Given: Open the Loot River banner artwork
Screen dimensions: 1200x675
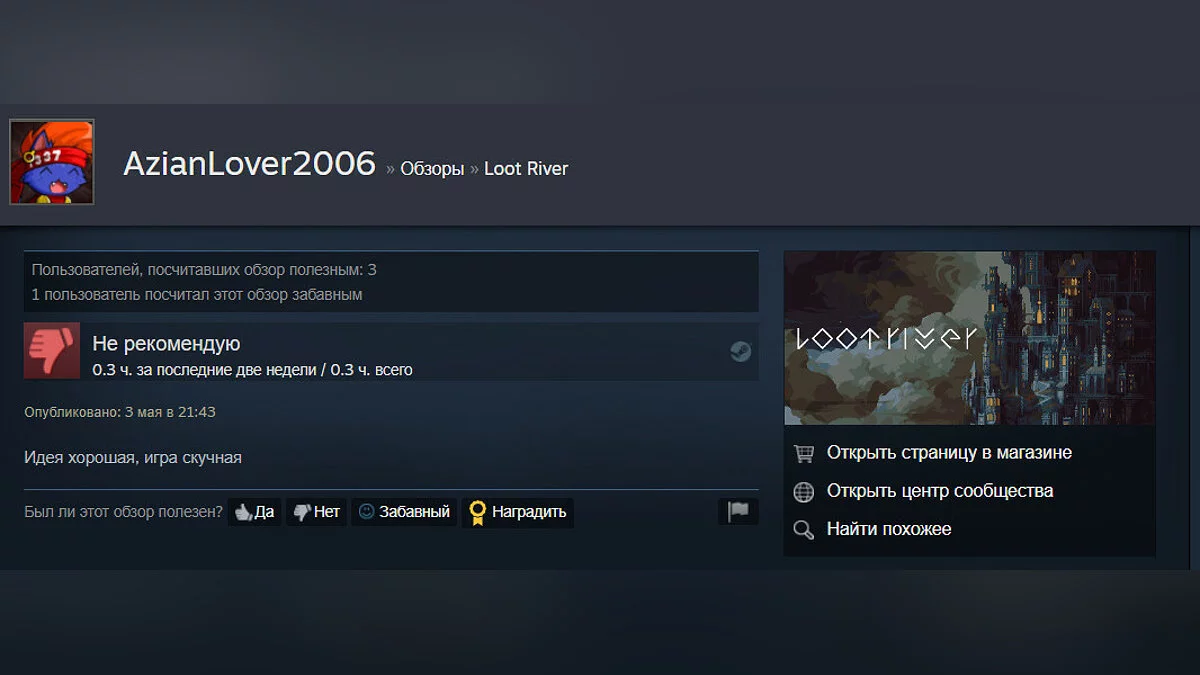Looking at the screenshot, I should (x=969, y=338).
